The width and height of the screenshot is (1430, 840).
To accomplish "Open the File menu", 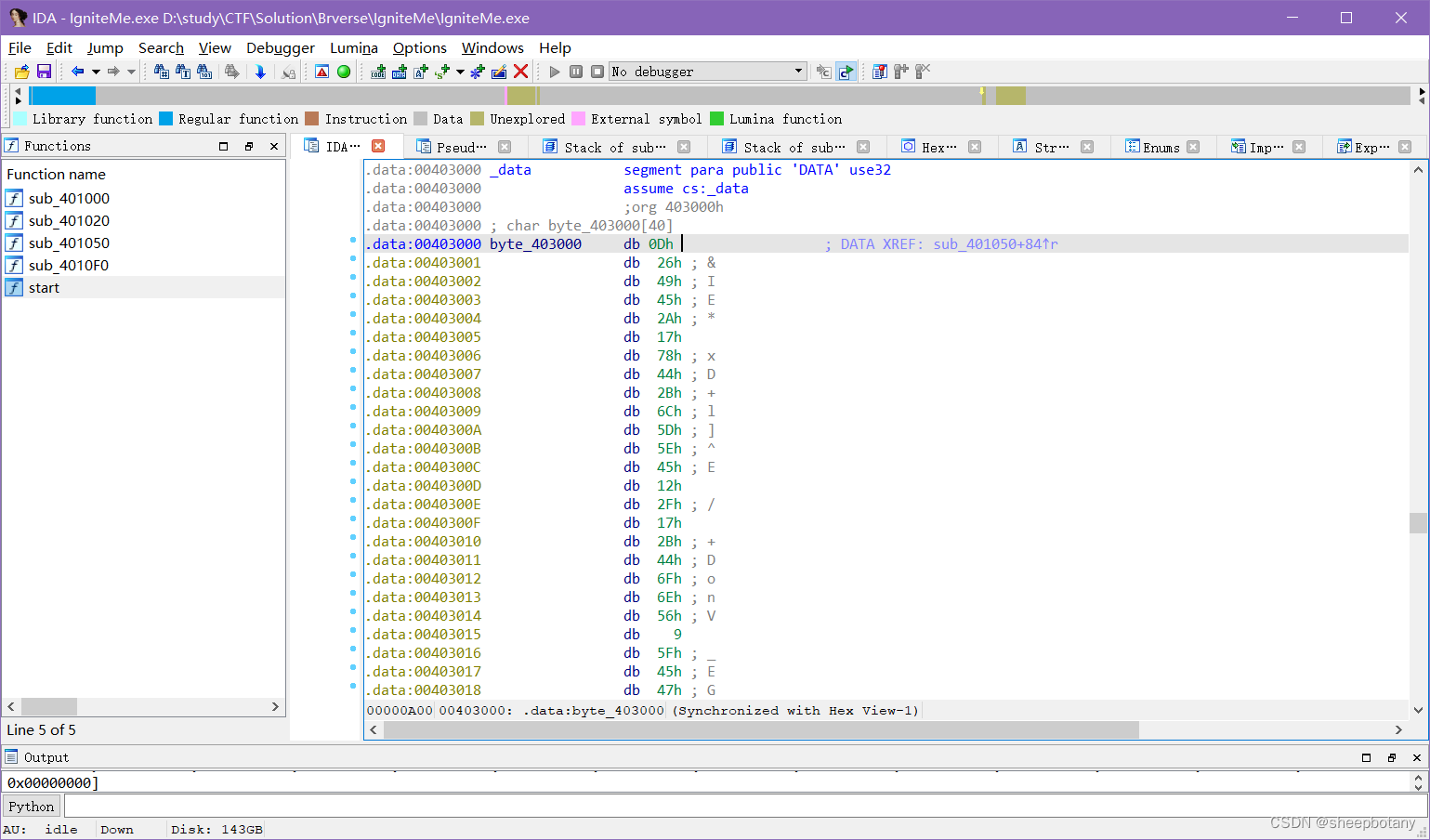I will tap(20, 48).
